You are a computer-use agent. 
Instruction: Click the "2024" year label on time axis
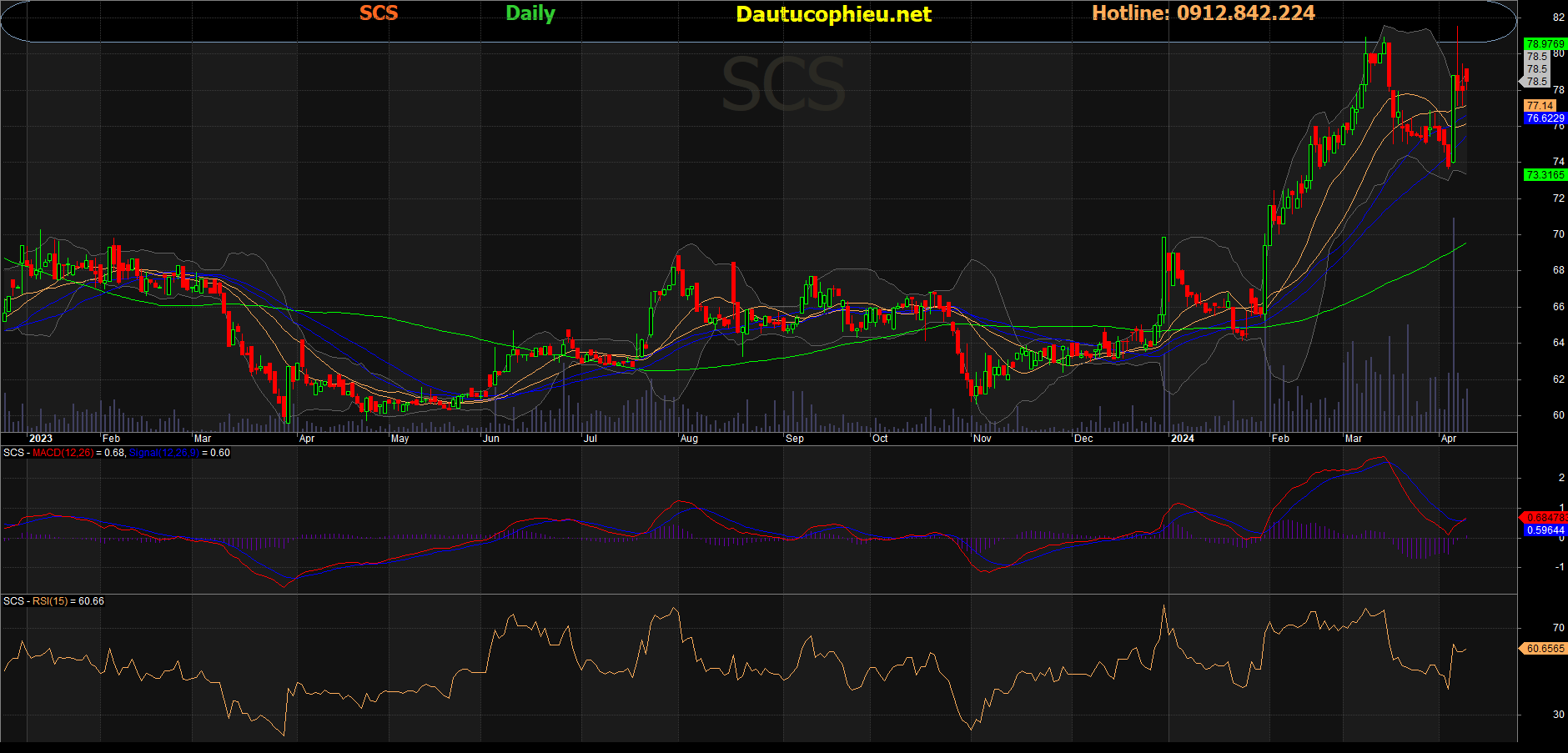pos(1182,439)
